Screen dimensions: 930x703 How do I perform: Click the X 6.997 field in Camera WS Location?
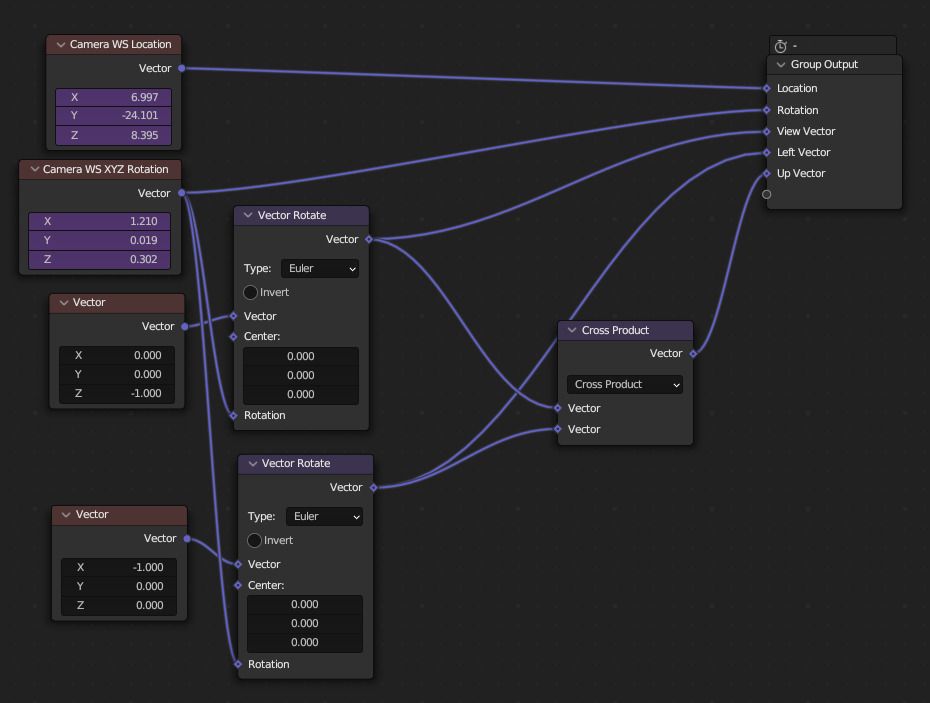coord(113,97)
